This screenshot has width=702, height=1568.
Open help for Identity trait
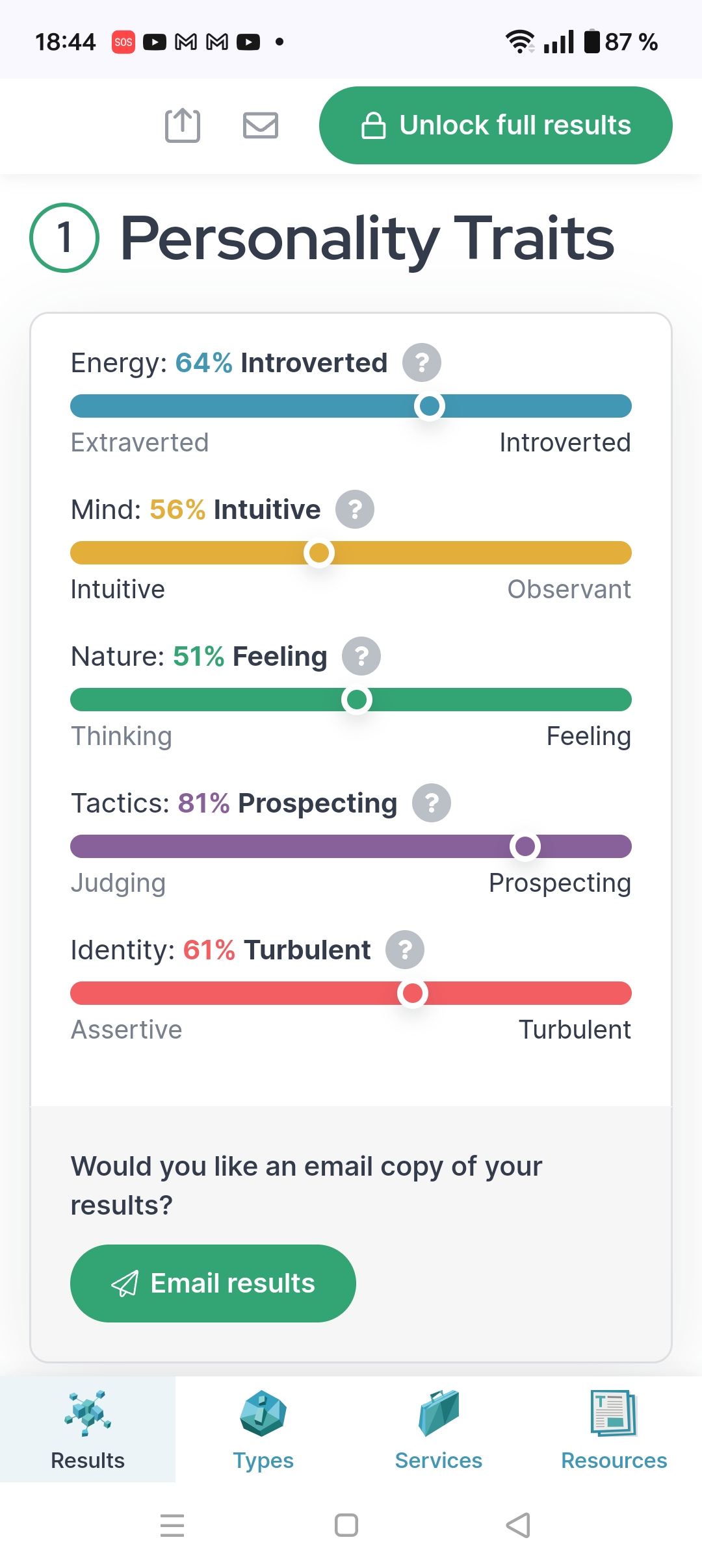[x=405, y=950]
